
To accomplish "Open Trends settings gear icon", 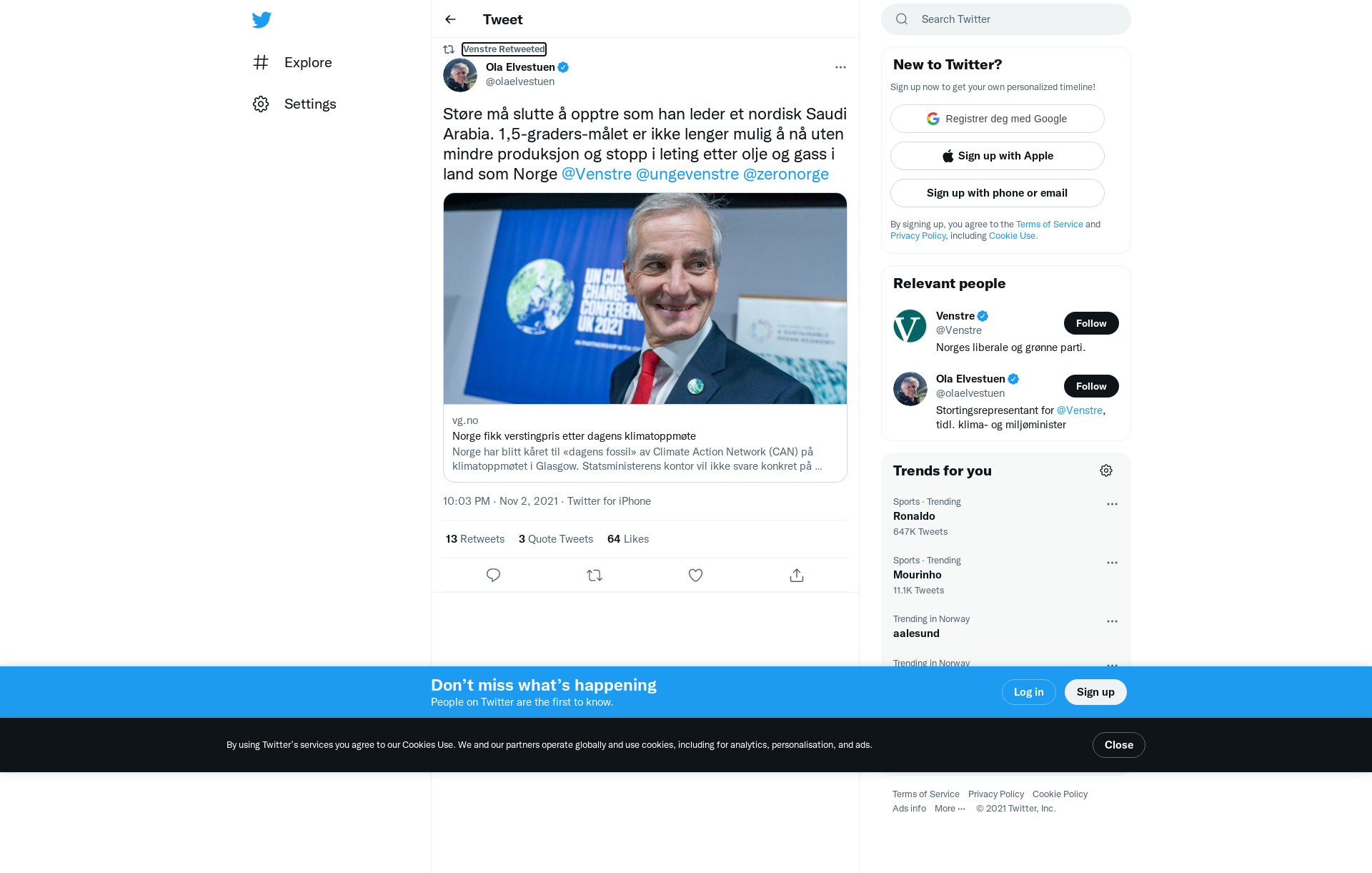I will pyautogui.click(x=1106, y=470).
